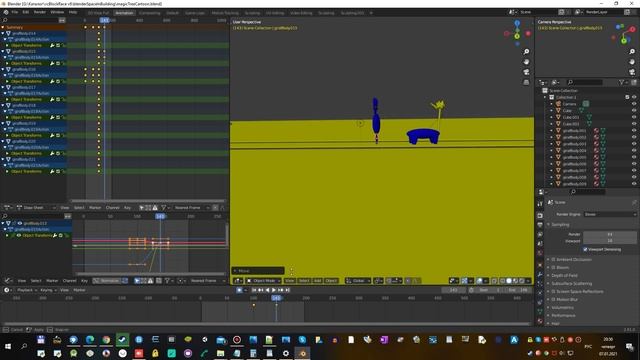Play the animation in reverse
The width and height of the screenshot is (640, 360).
tap(267, 290)
